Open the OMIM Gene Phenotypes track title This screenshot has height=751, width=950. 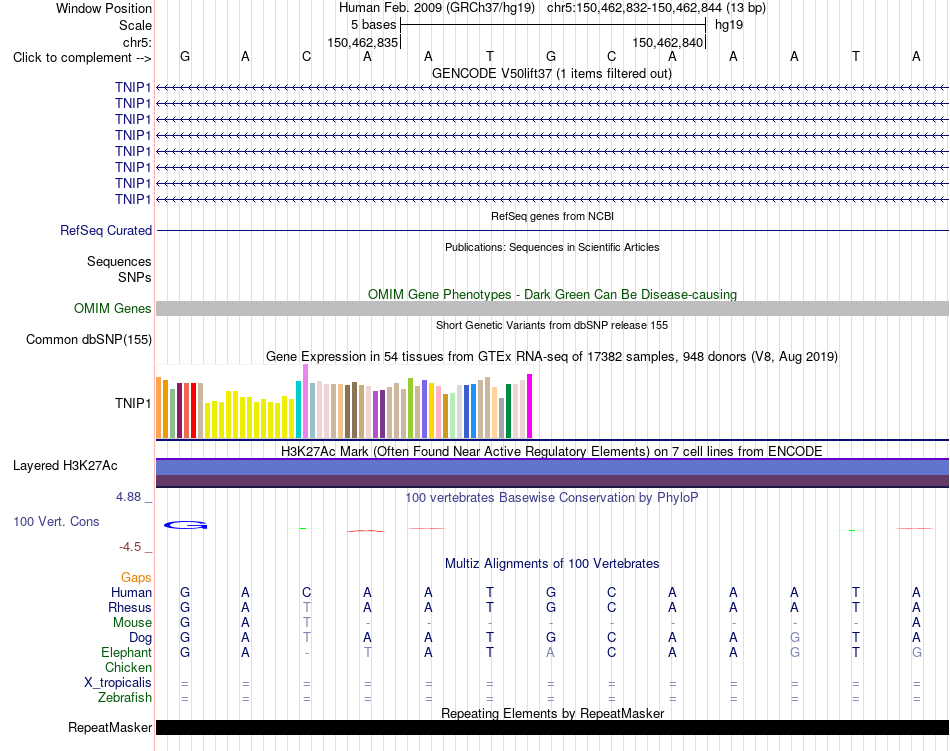click(x=552, y=294)
